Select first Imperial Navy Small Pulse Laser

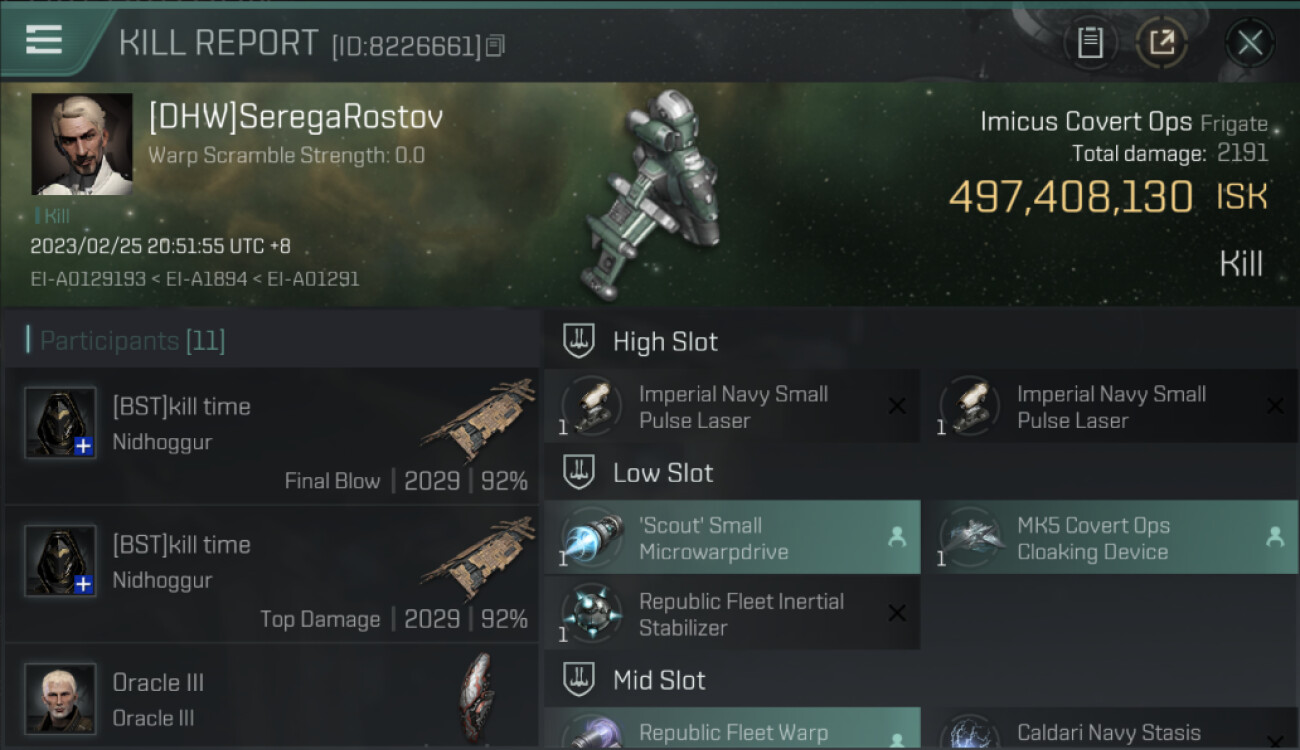click(x=732, y=407)
